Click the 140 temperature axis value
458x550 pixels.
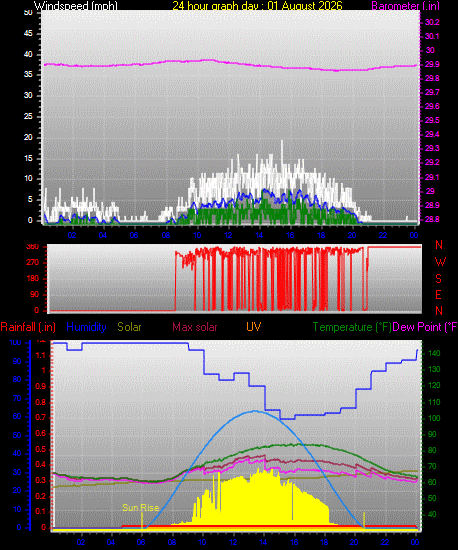[x=434, y=353]
